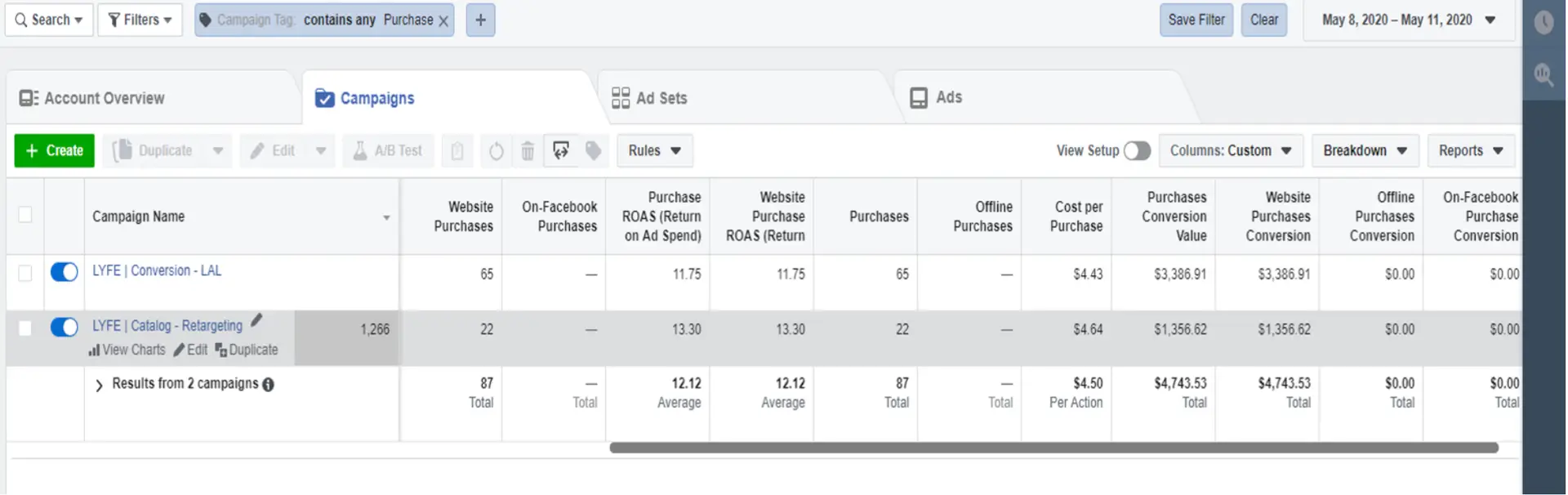Open the Columns: Custom dropdown
Viewport: 1568px width, 495px height.
[1230, 151]
